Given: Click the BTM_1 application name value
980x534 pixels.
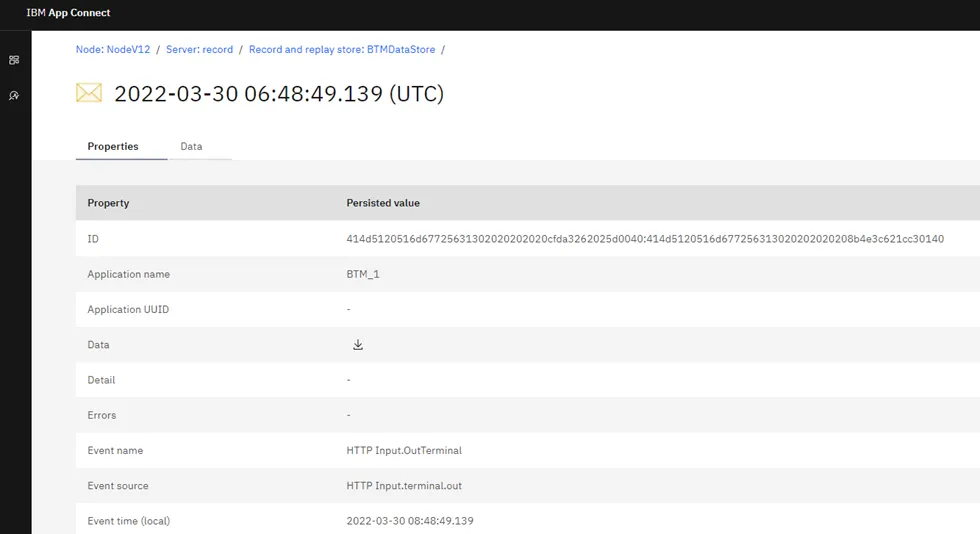Looking at the screenshot, I should pos(363,274).
